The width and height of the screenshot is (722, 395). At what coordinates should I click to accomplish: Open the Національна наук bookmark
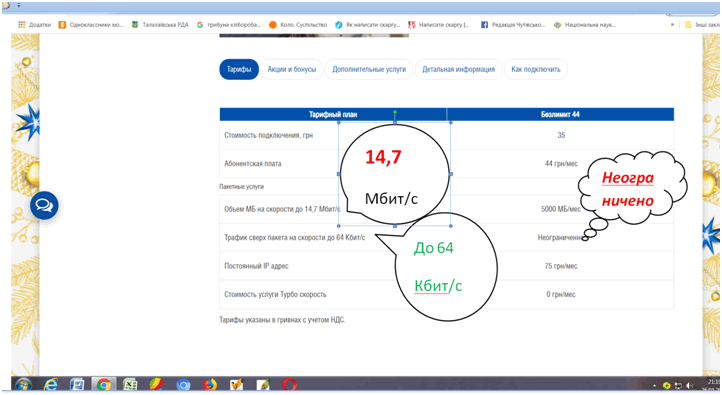coord(585,25)
